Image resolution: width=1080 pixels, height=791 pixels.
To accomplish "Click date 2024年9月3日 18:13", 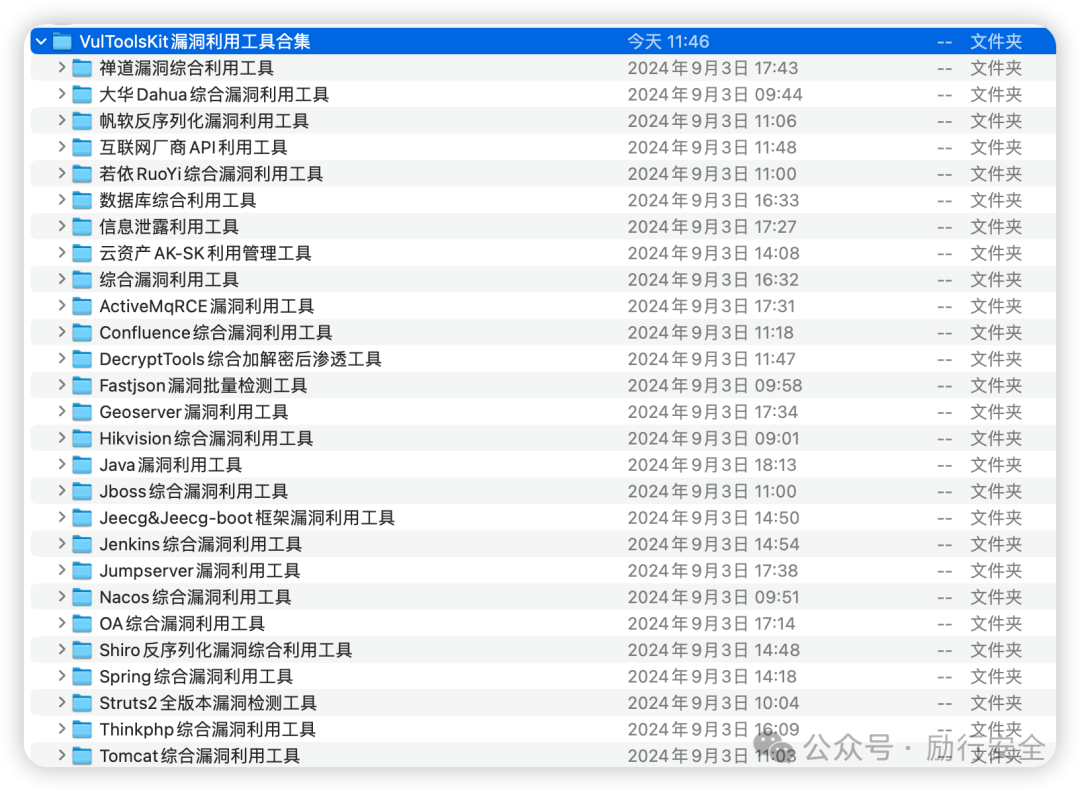I will (712, 465).
